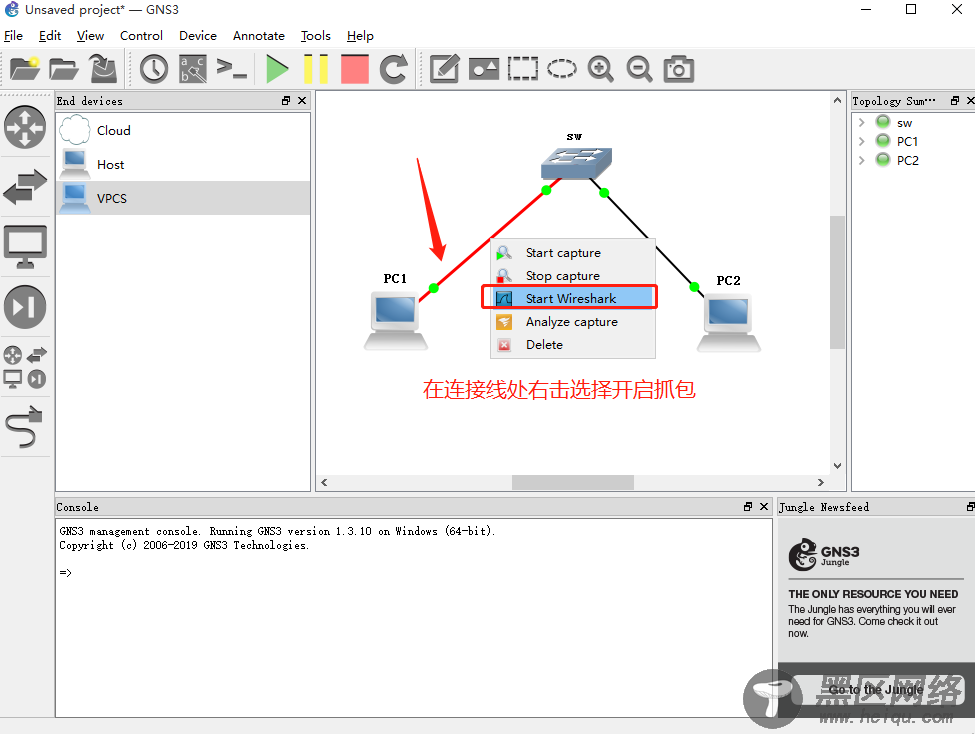Browse switches in the device sidebar
Screen dimensions: 975x734
point(25,187)
